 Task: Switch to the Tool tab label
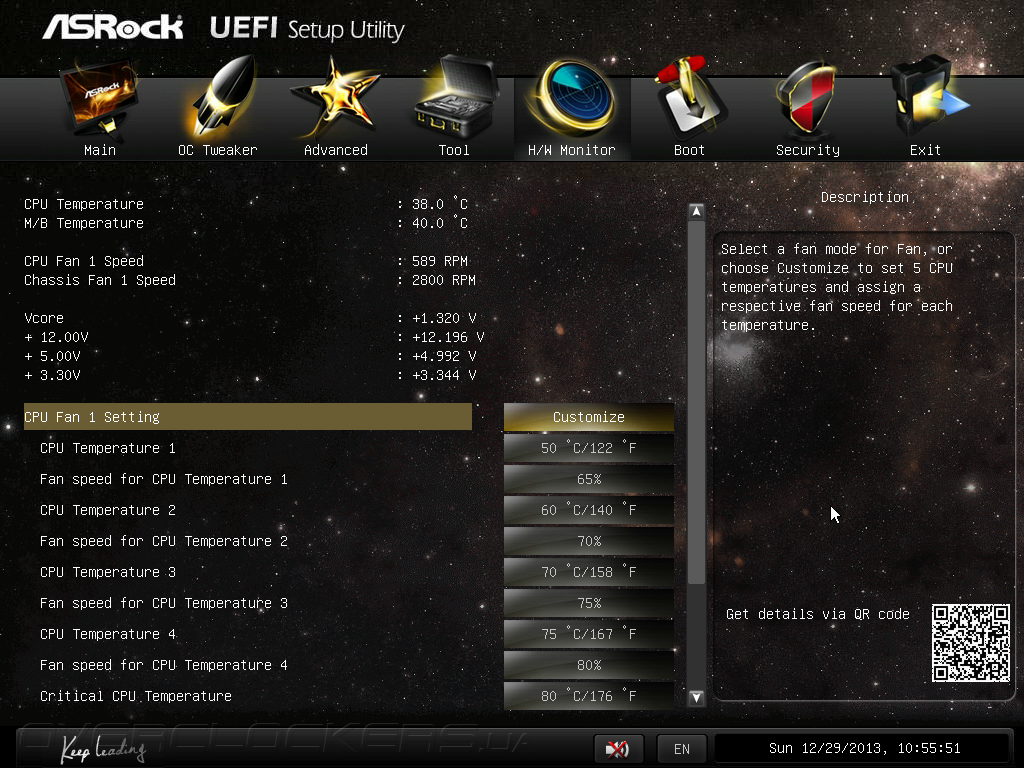[x=454, y=150]
